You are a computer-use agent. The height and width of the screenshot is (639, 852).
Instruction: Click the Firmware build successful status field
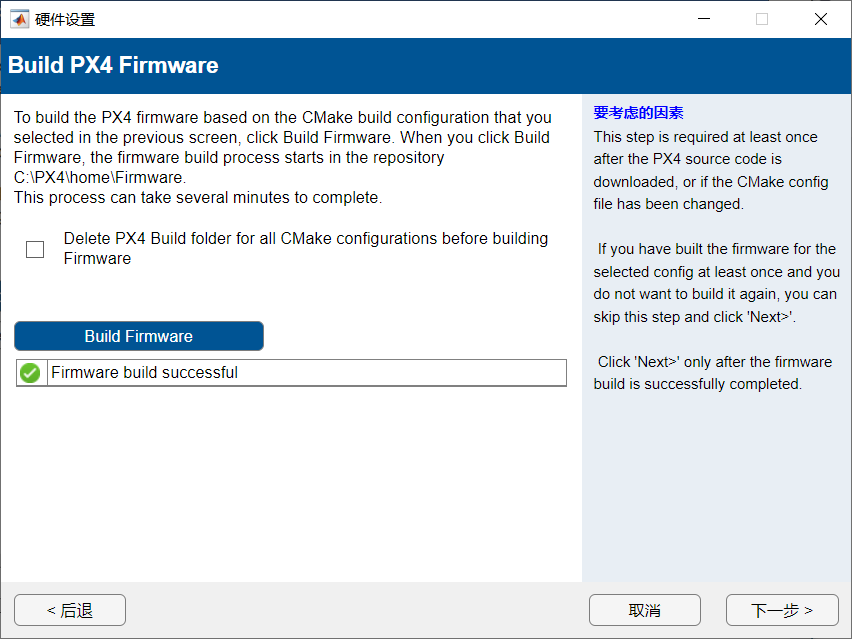305,373
